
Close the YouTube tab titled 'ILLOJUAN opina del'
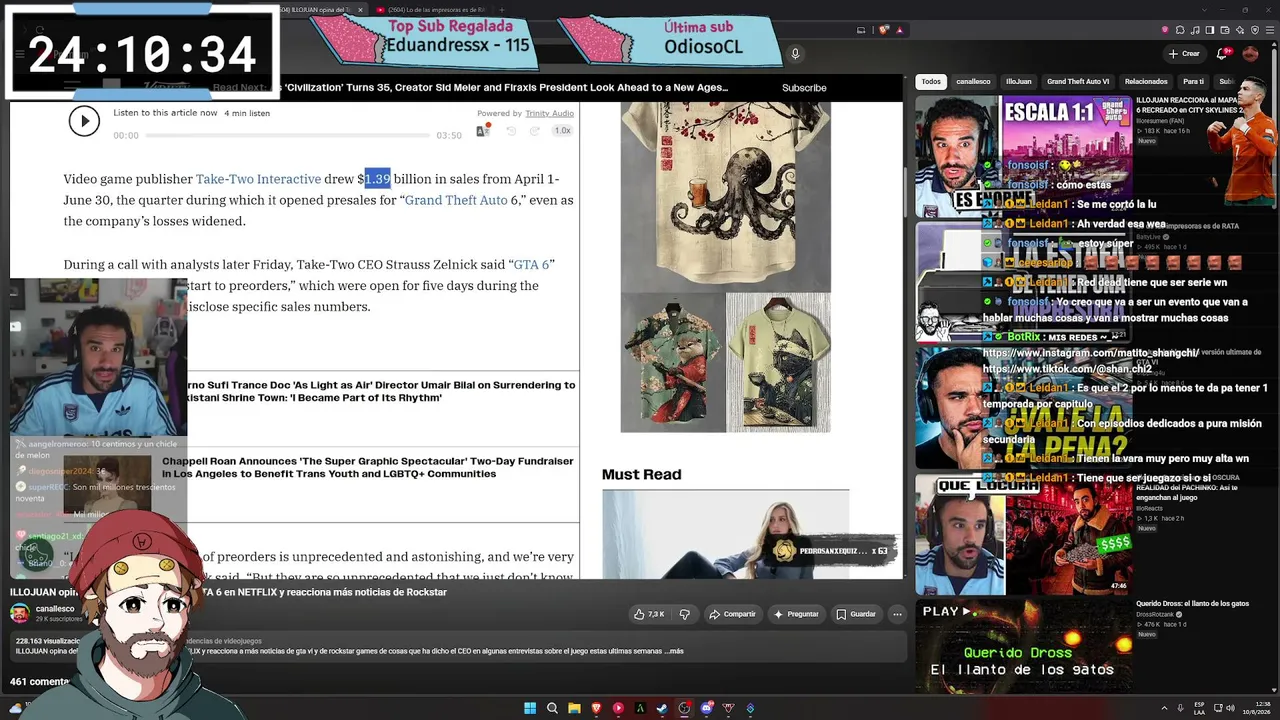pos(360,10)
